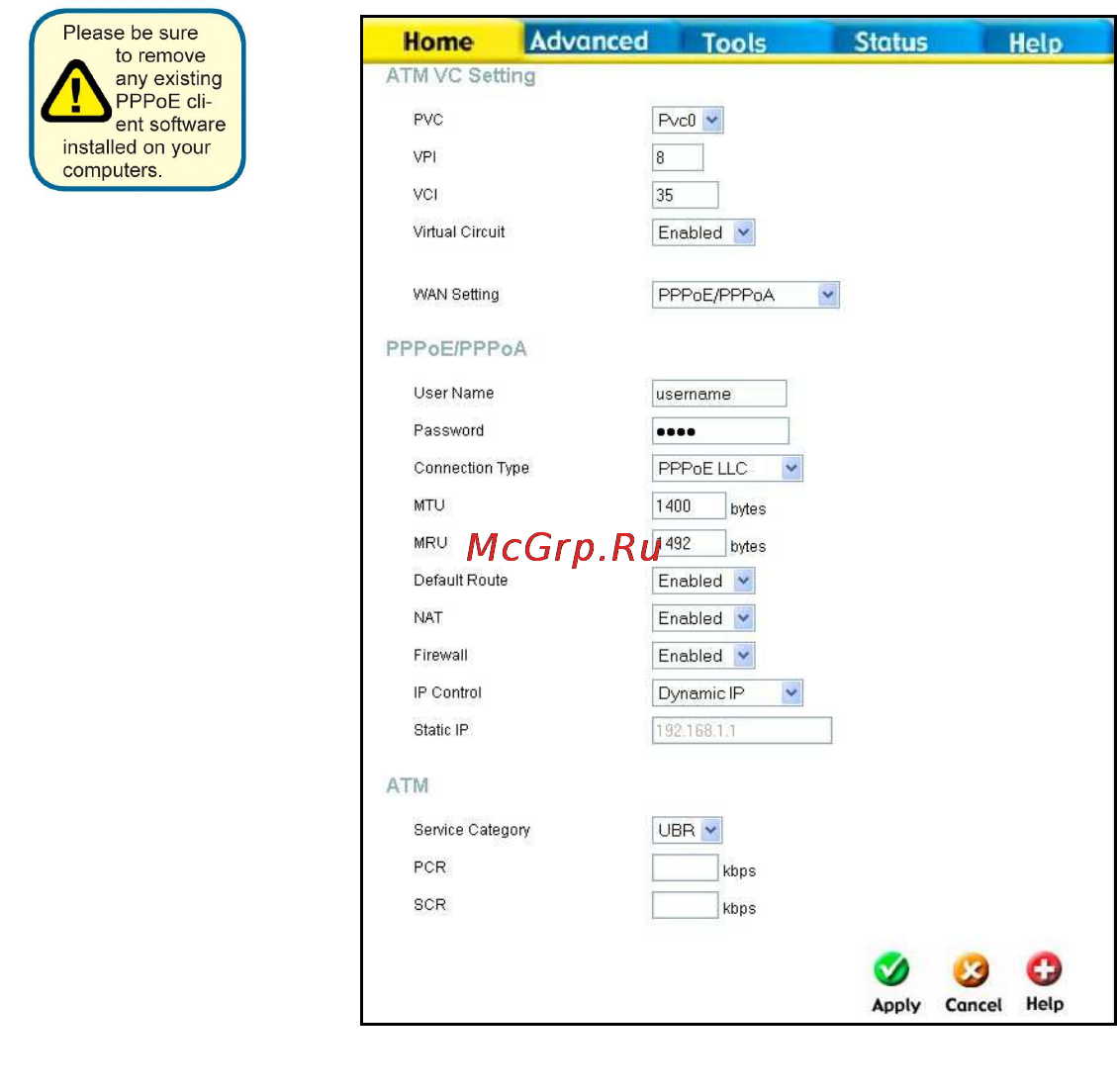Viewport: 1117px width, 1092px height.
Task: Click the Service Category label
Action: [472, 830]
